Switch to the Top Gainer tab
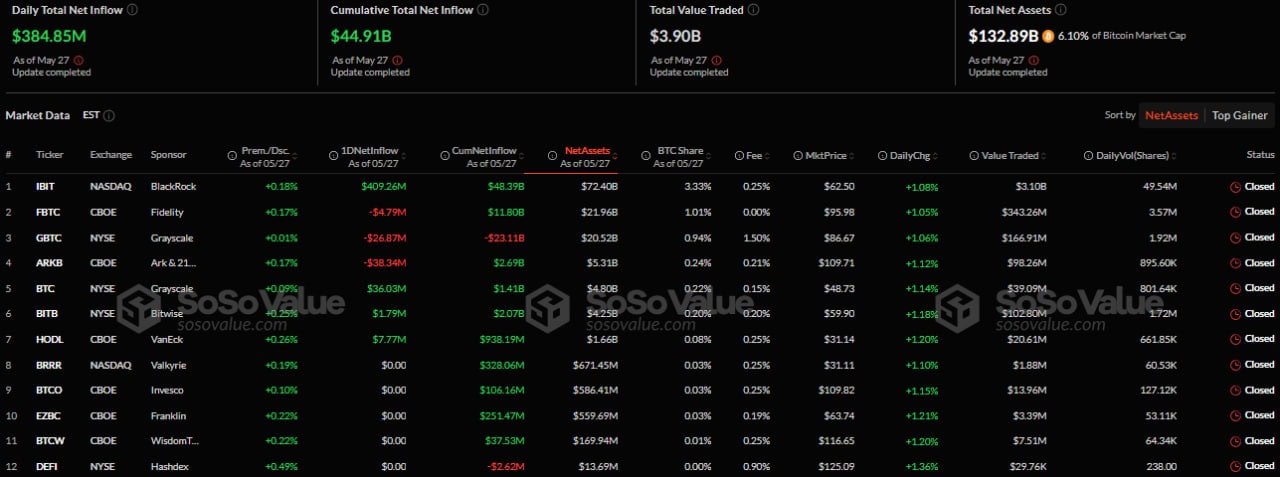This screenshot has width=1280, height=477. 1240,115
